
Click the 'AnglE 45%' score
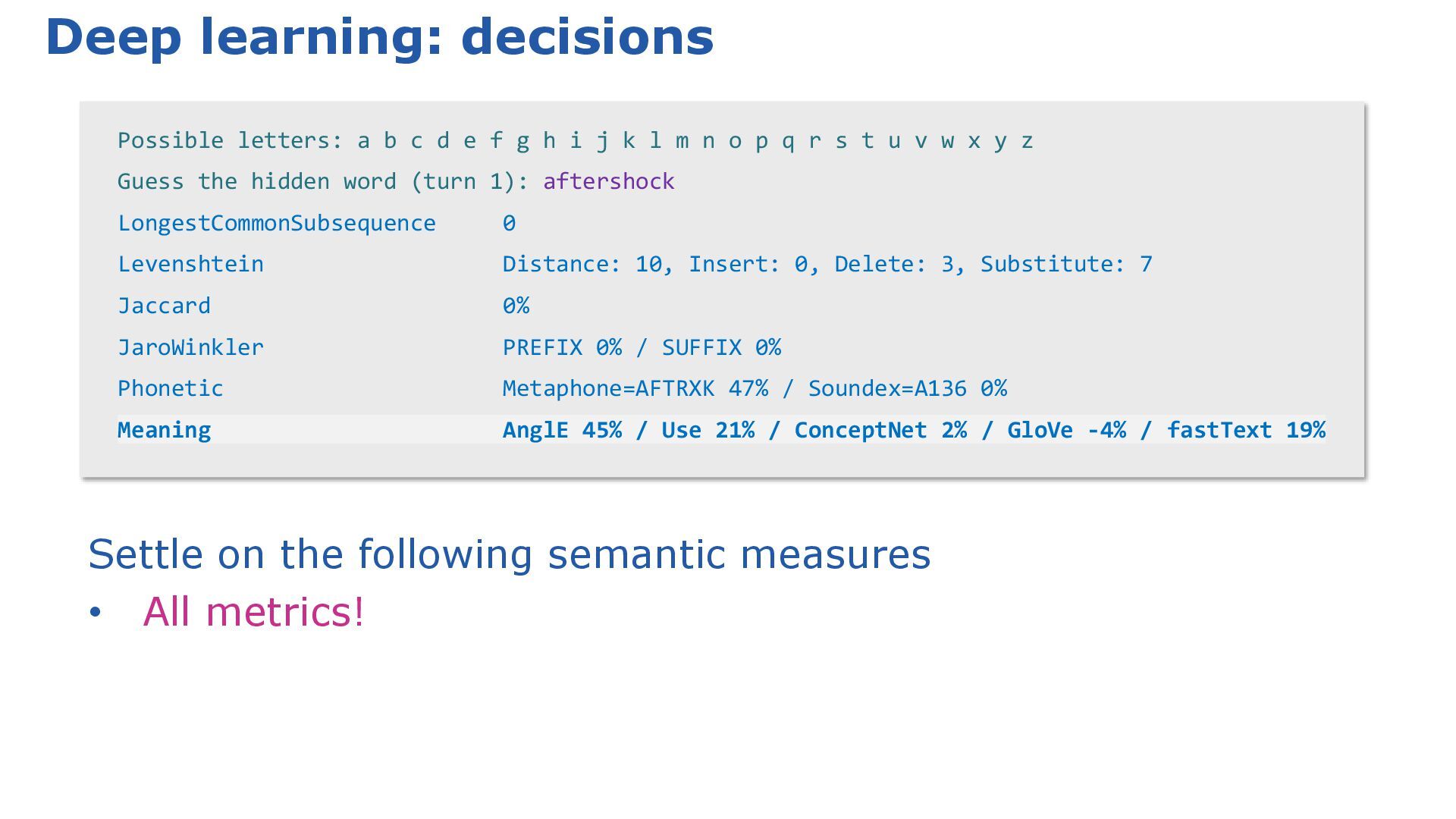[562, 430]
